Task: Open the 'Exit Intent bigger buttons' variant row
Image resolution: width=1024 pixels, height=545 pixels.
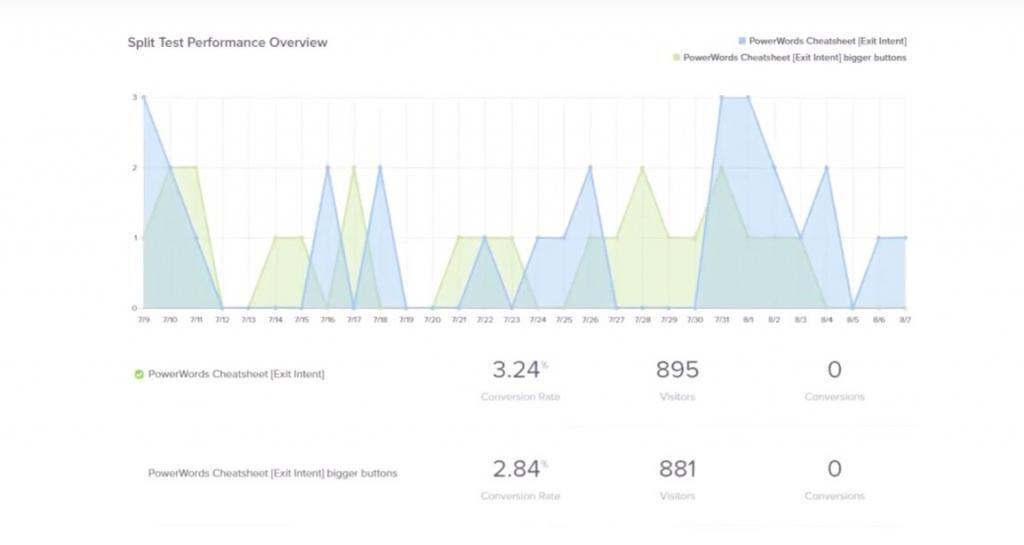Action: 272,473
